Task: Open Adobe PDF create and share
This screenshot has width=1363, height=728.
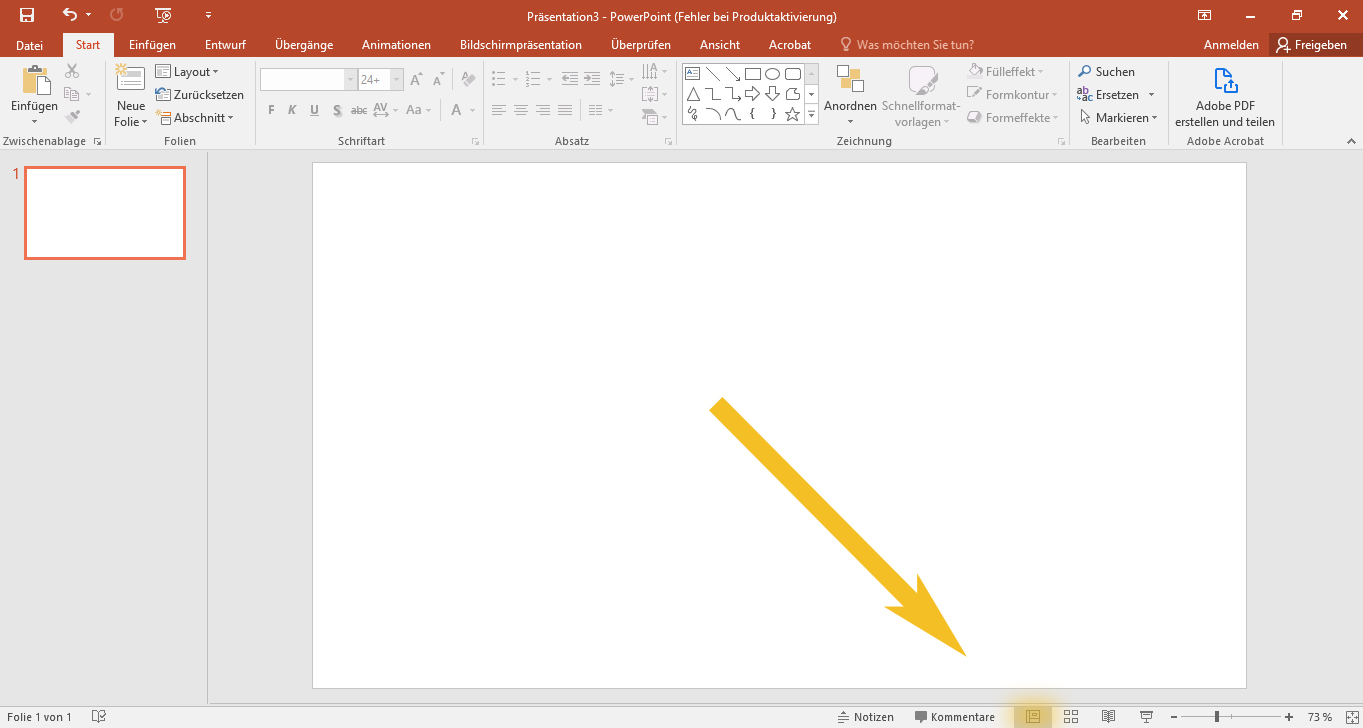Action: click(1225, 97)
